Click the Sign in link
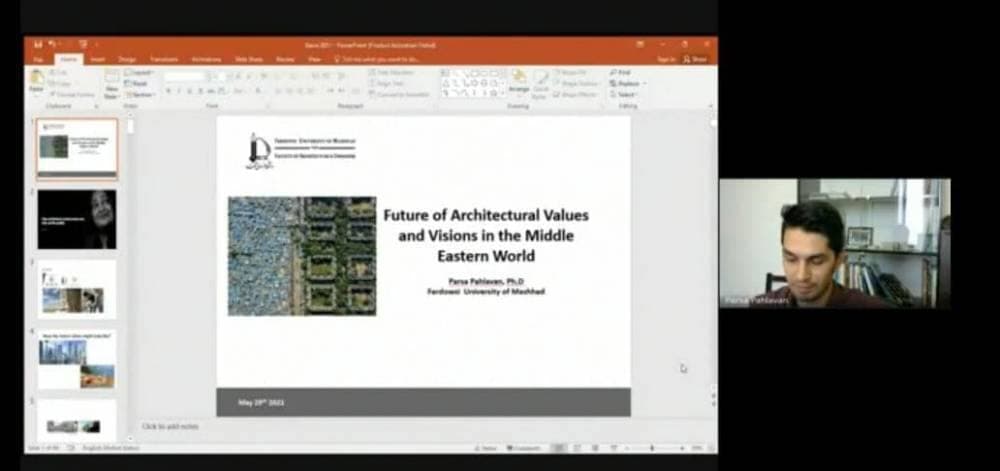 tap(666, 59)
